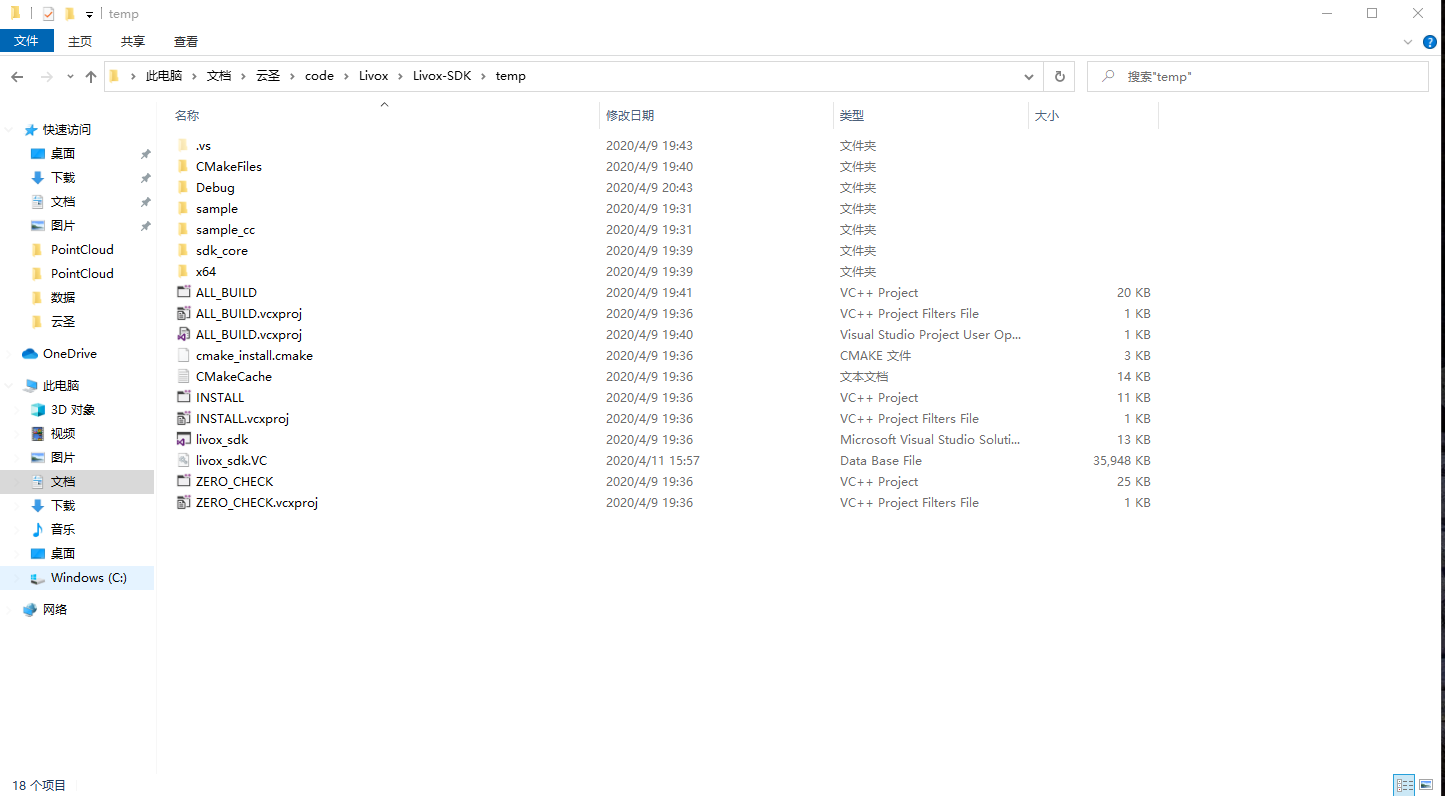The height and width of the screenshot is (796, 1445).
Task: Click the New Folder icon in the title bar
Action: click(69, 14)
